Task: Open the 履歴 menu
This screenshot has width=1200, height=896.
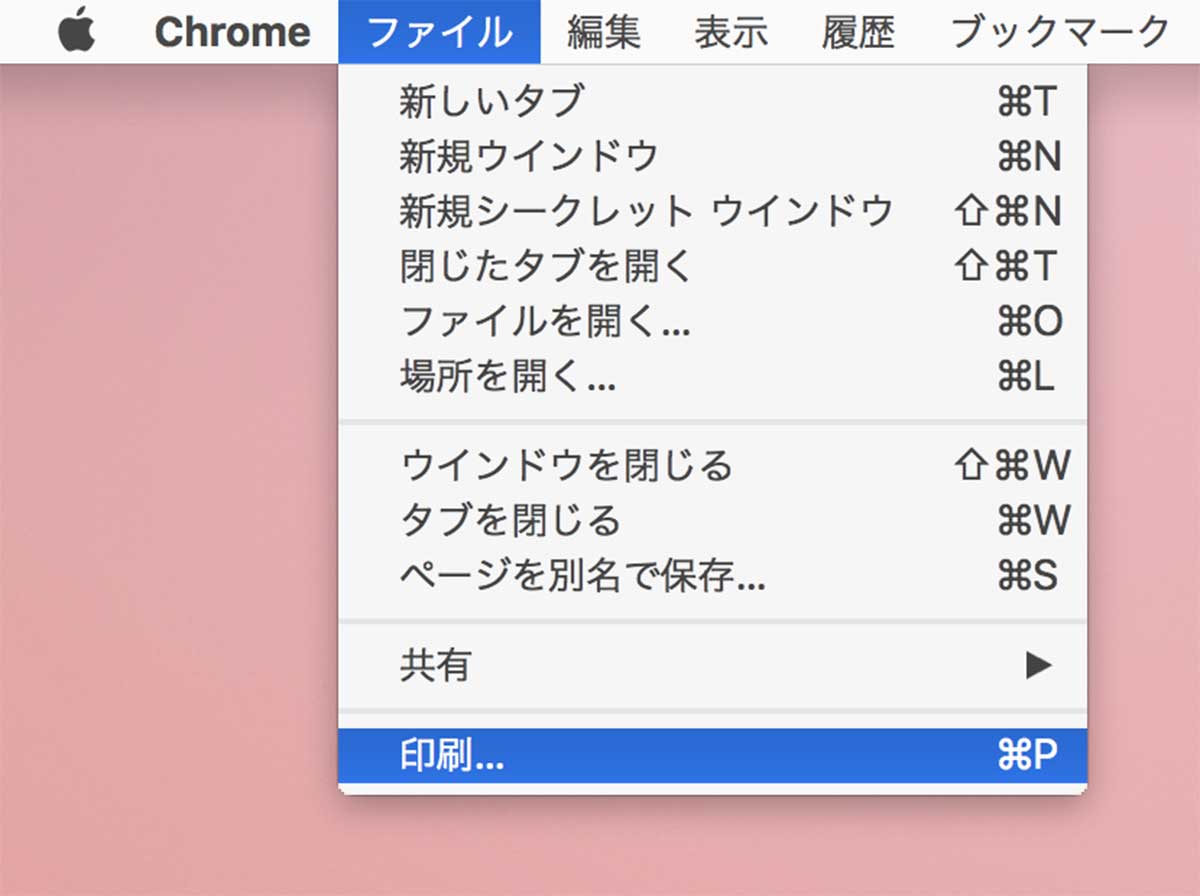Action: click(859, 33)
